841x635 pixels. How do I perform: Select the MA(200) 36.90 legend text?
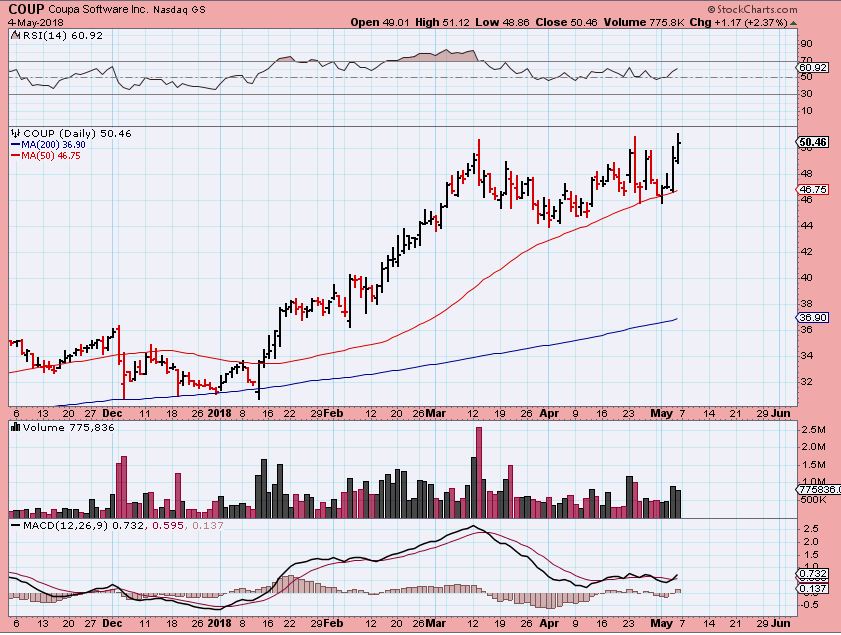coord(53,145)
